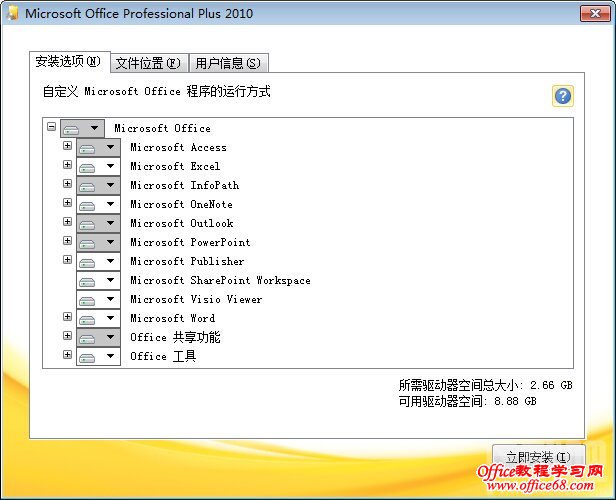Click the Office setup icon in title bar
This screenshot has height=500, width=616.
pos(13,13)
